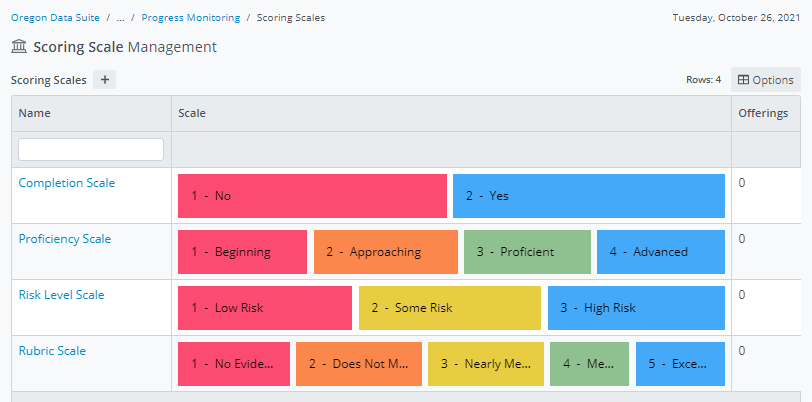Open the Completion Scale link
This screenshot has width=812, height=402.
point(67,183)
